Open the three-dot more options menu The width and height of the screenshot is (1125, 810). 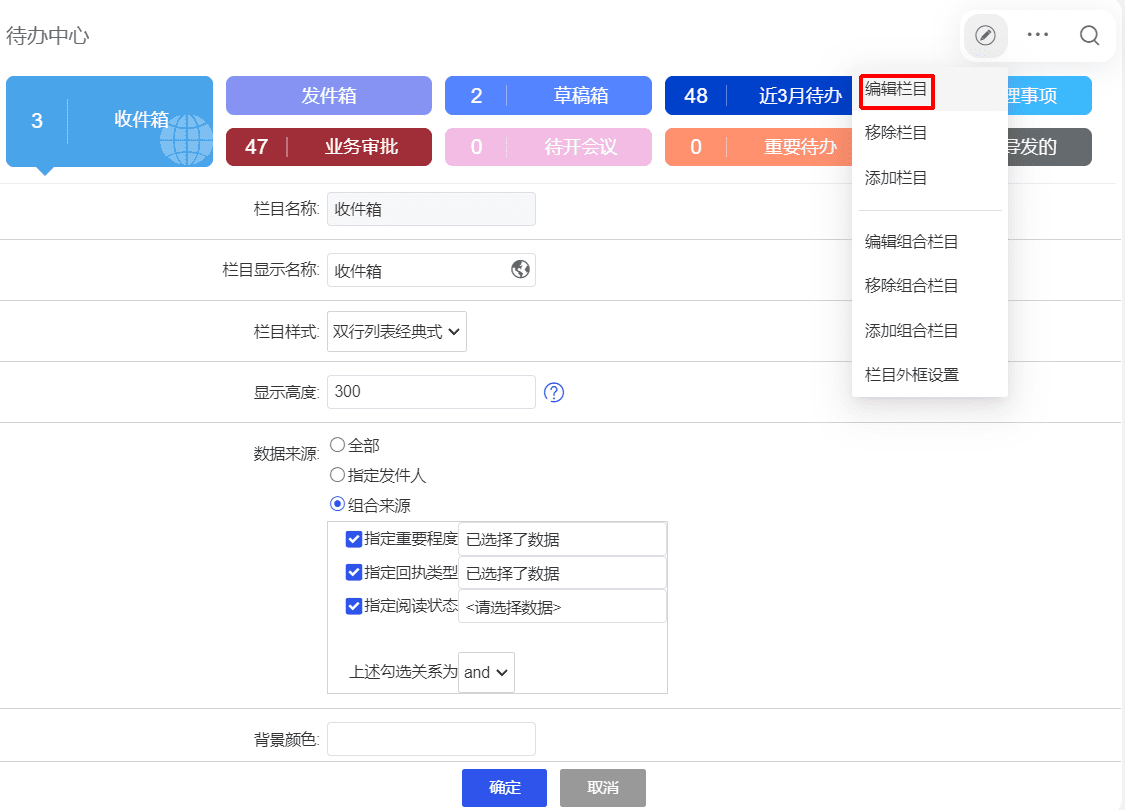[1037, 34]
